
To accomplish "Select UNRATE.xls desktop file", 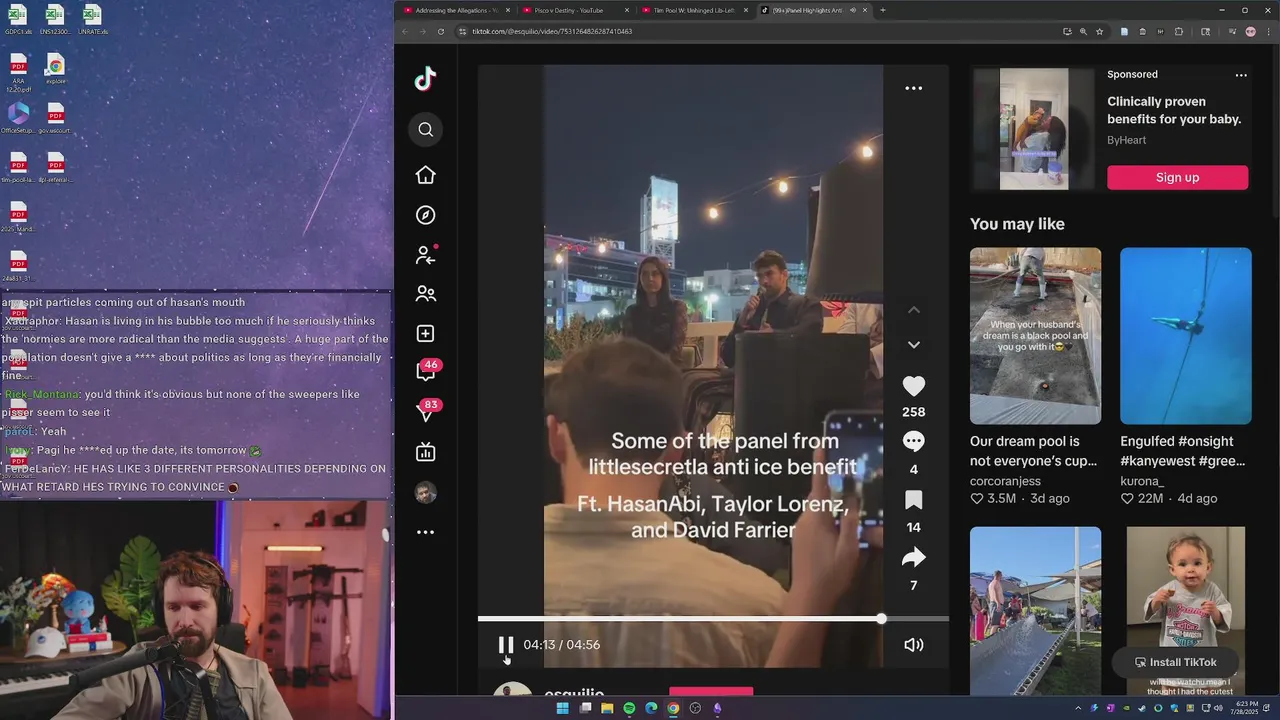I will pos(92,20).
